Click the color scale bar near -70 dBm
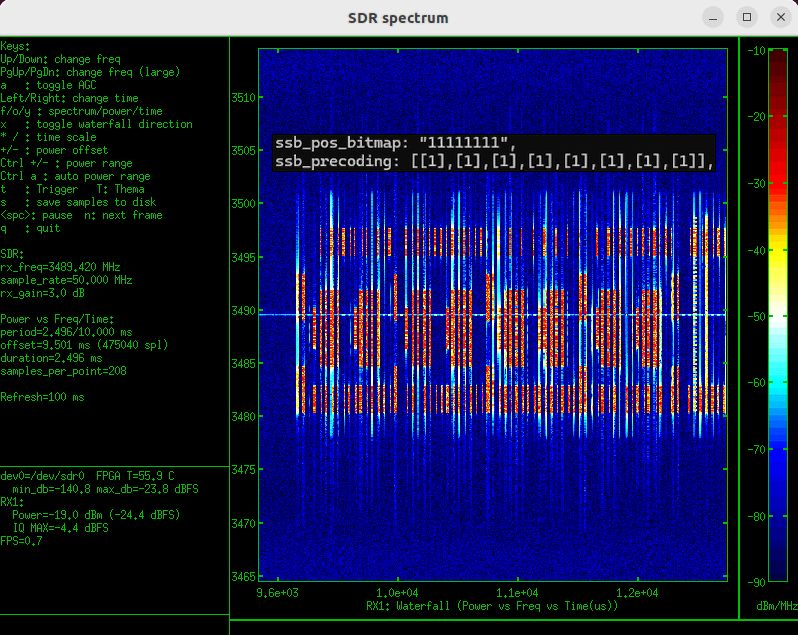 point(778,449)
